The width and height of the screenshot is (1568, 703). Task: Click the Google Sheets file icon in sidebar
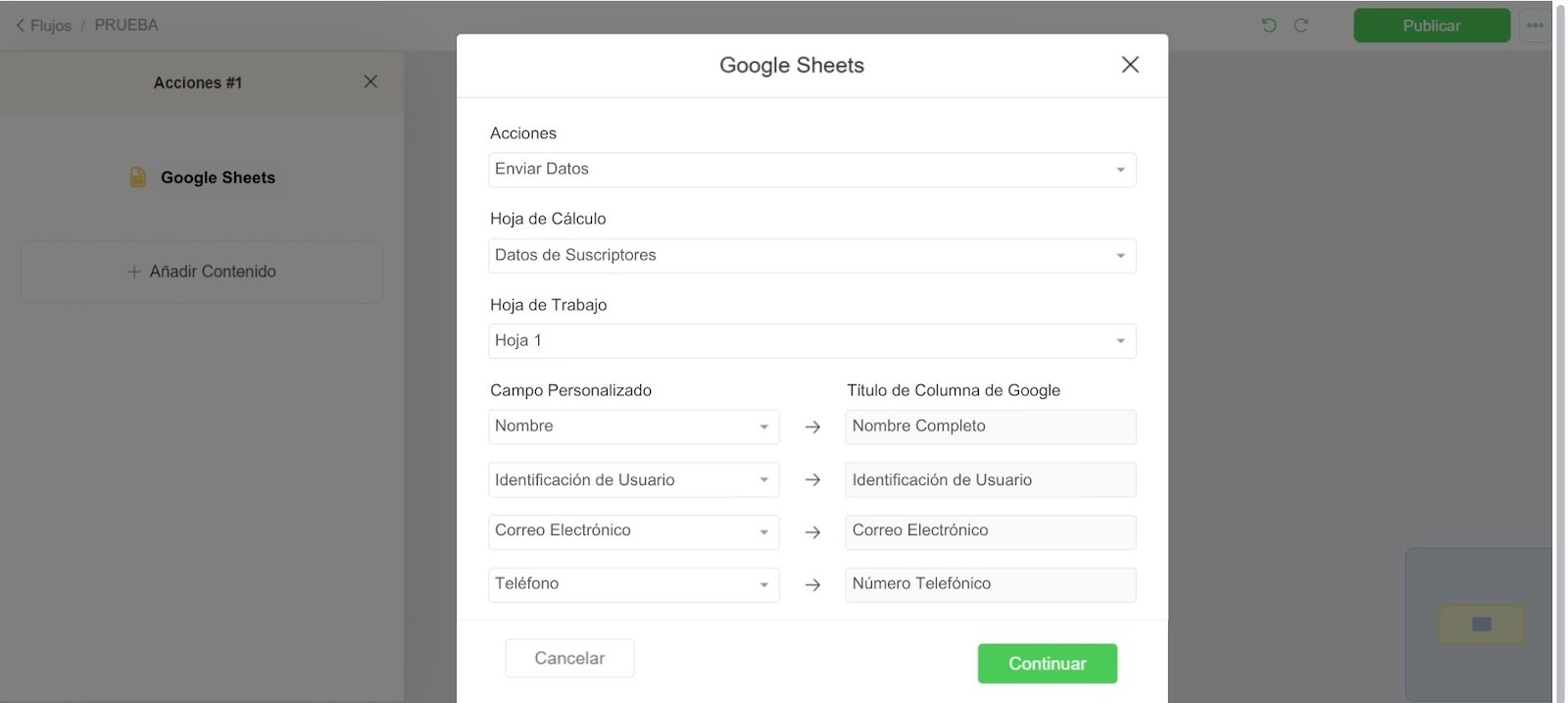[138, 177]
